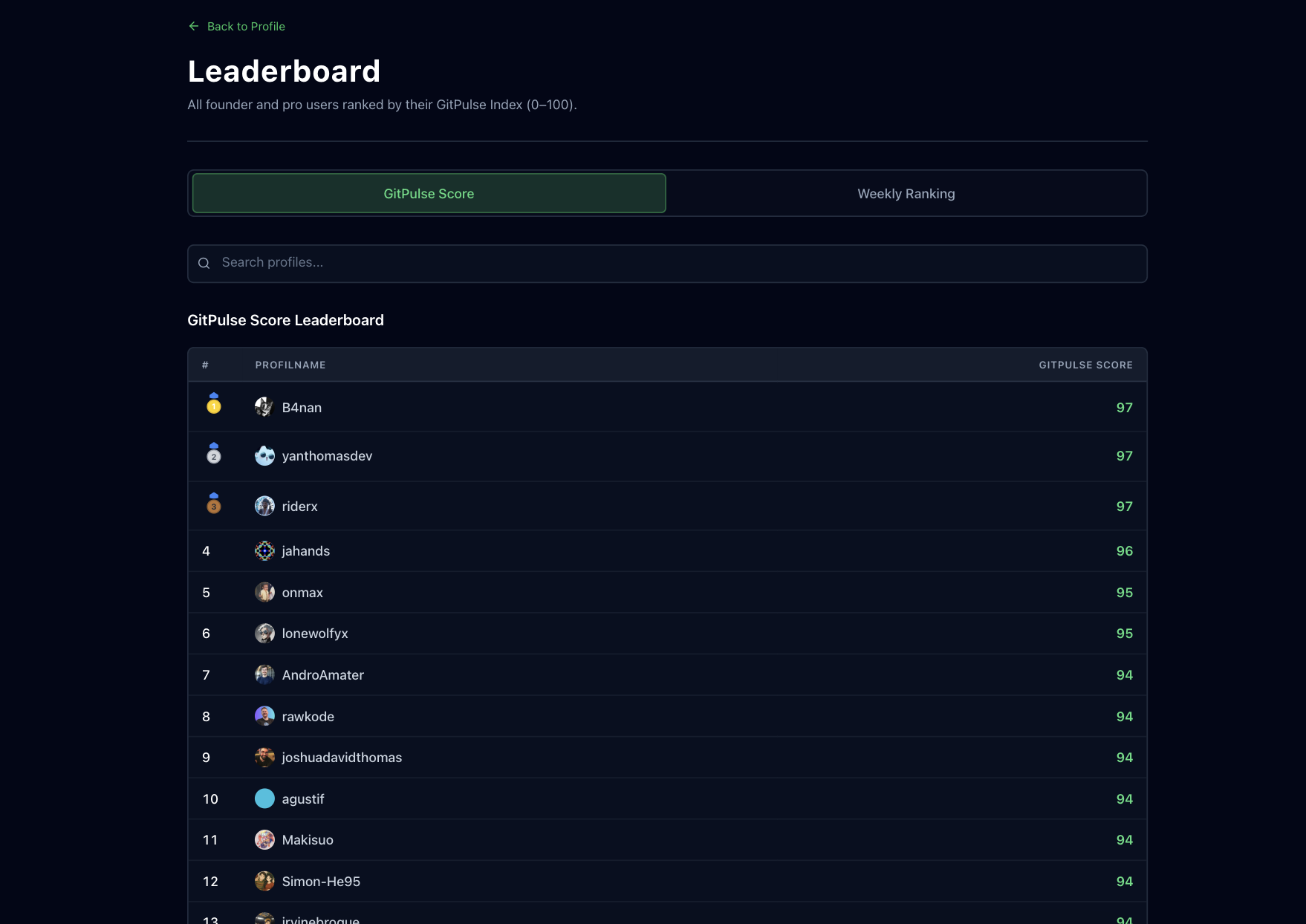Screen dimensions: 1306x924
Task: Click rawkode's avatar picture
Action: (x=264, y=717)
